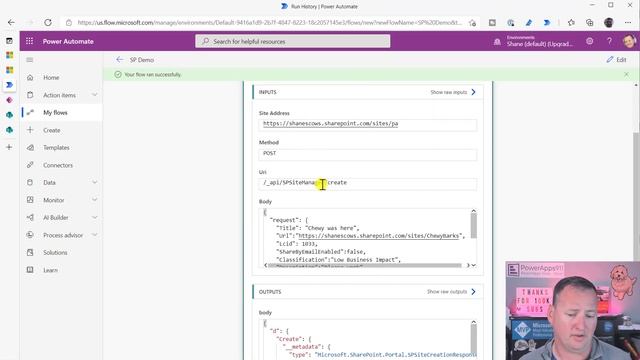The width and height of the screenshot is (640, 360).
Task: Open the Settings gear icon
Action: 589,41
